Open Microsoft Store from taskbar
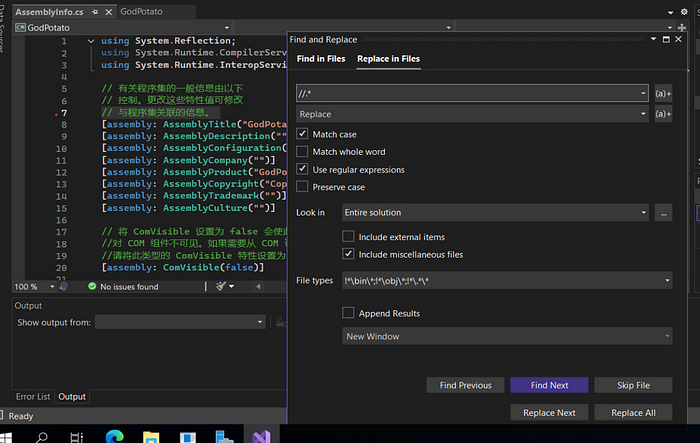Screen dimensions: 700x443 point(188,437)
